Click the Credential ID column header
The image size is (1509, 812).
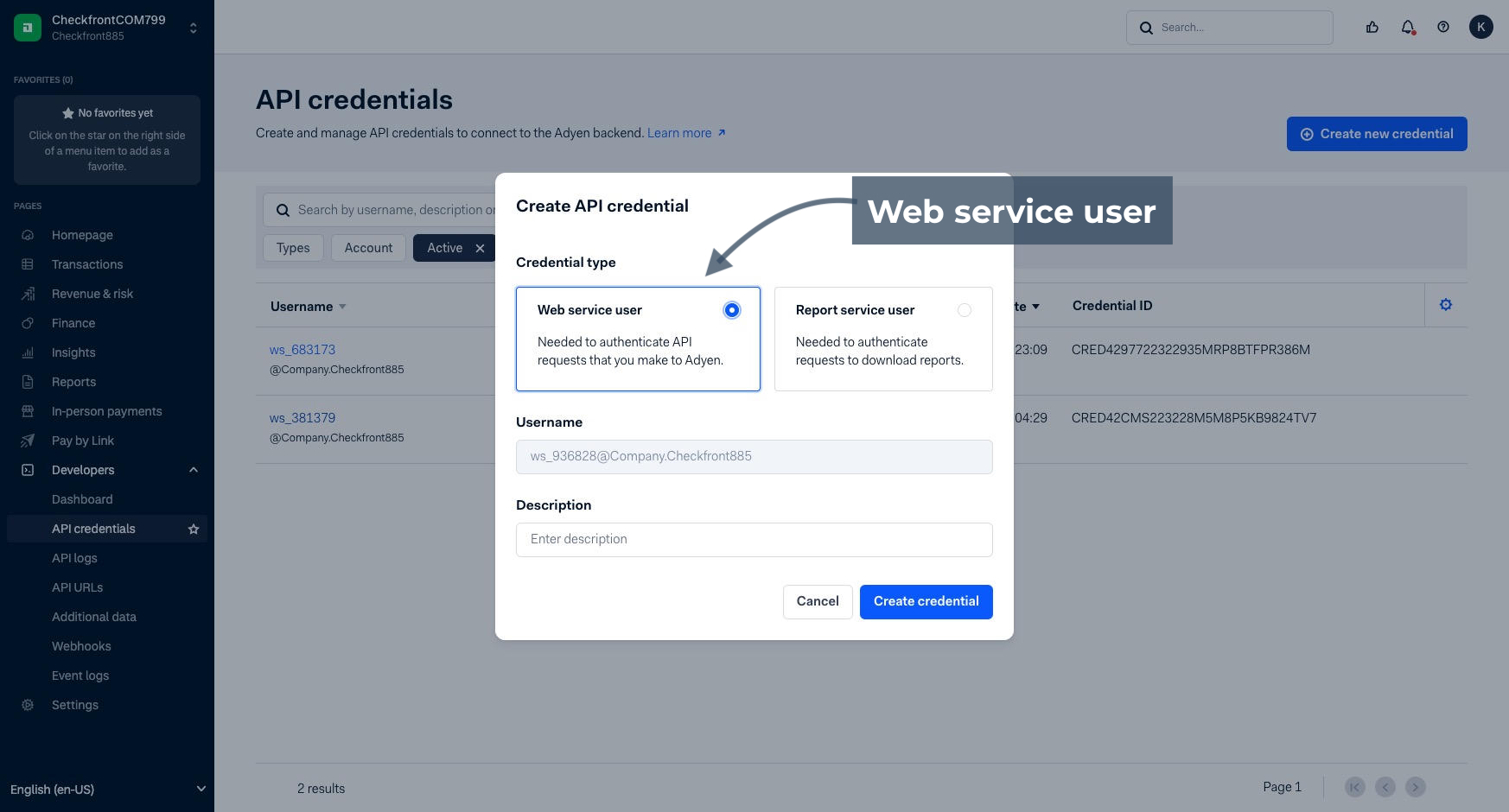click(x=1112, y=306)
